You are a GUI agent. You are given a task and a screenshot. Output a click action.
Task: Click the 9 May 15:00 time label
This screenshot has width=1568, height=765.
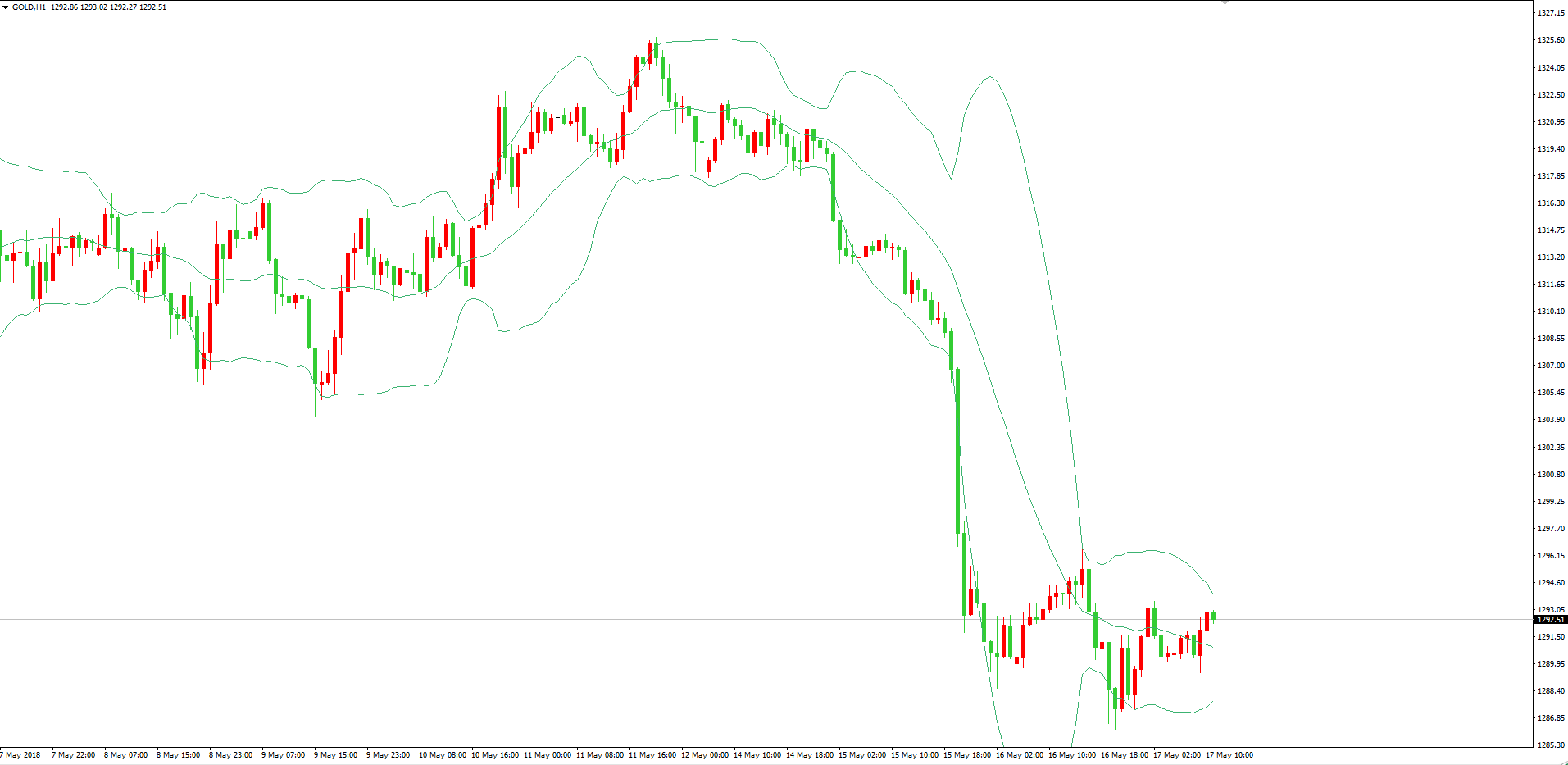[336, 755]
